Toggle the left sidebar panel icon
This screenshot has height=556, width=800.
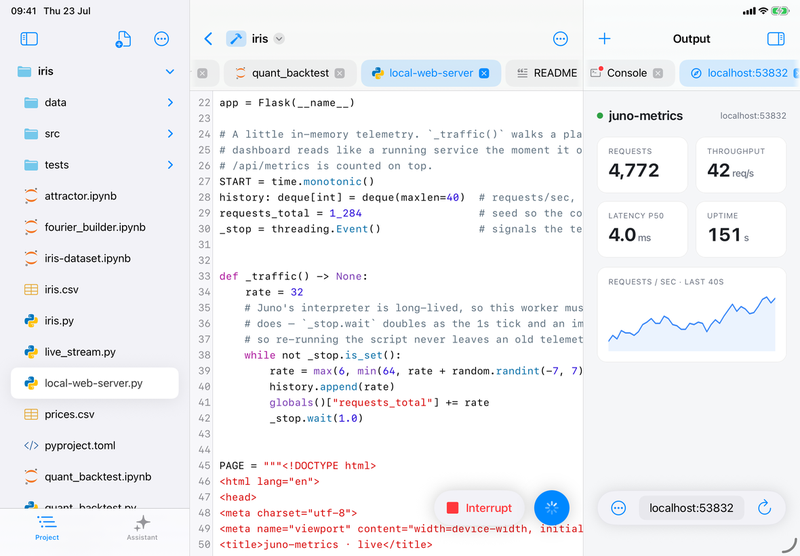(29, 39)
